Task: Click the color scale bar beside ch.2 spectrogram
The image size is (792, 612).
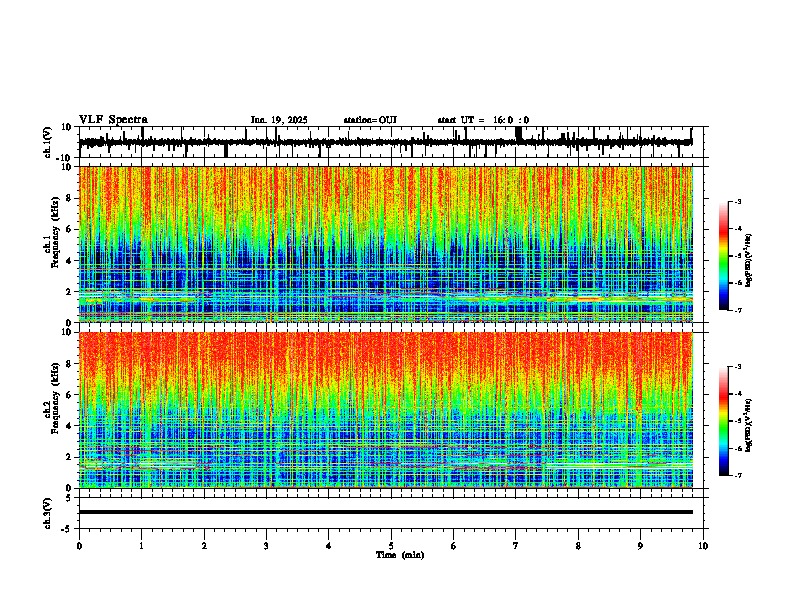Action: (x=724, y=421)
